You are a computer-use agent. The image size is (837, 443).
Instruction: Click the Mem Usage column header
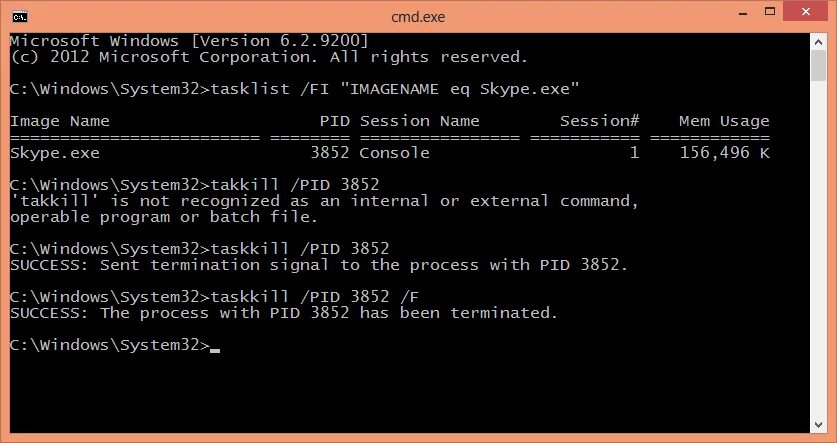click(724, 122)
